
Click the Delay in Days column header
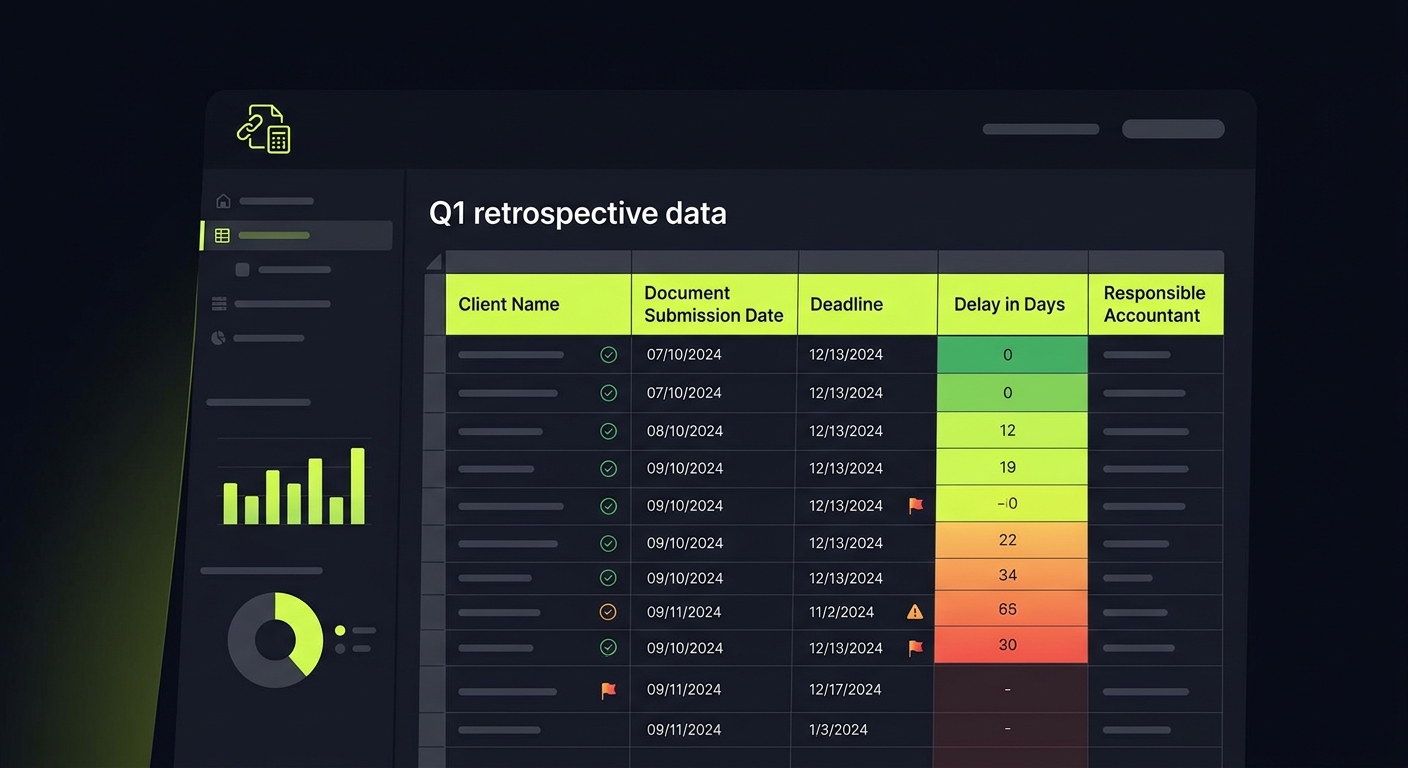coord(1011,304)
